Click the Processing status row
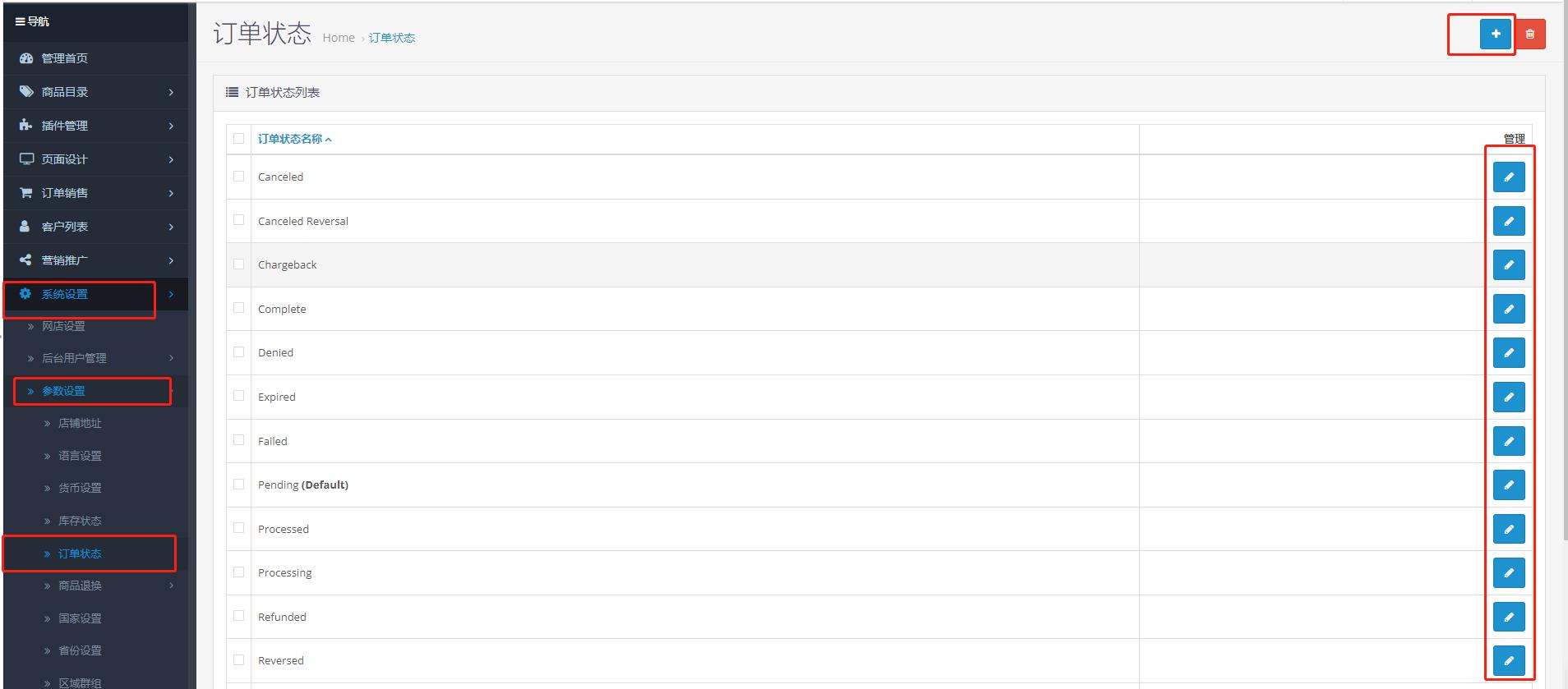1568x689 pixels. (285, 572)
